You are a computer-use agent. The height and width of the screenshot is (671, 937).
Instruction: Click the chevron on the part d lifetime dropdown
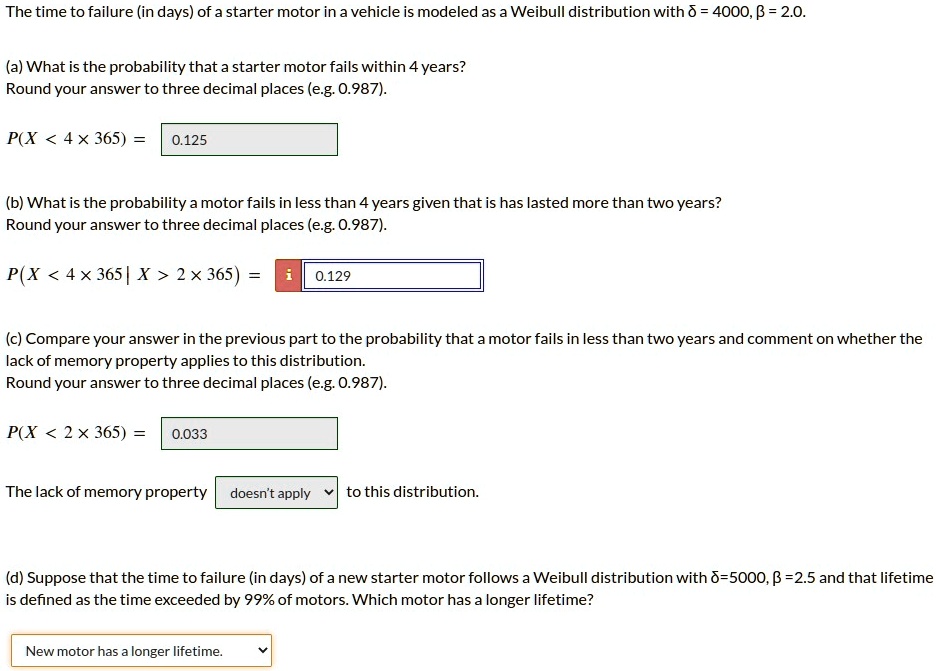261,650
